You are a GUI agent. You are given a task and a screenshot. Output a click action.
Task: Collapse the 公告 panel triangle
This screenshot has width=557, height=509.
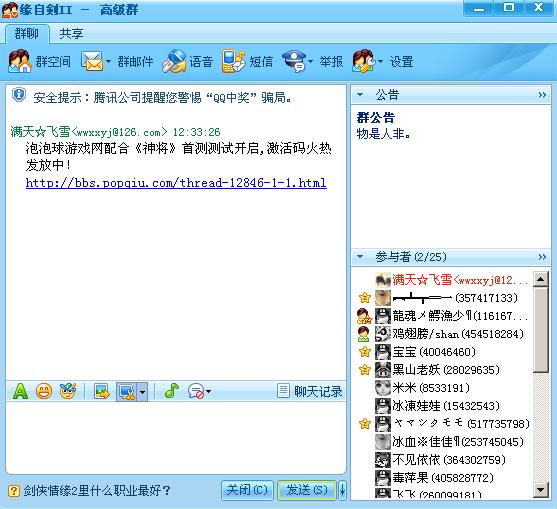click(x=360, y=94)
